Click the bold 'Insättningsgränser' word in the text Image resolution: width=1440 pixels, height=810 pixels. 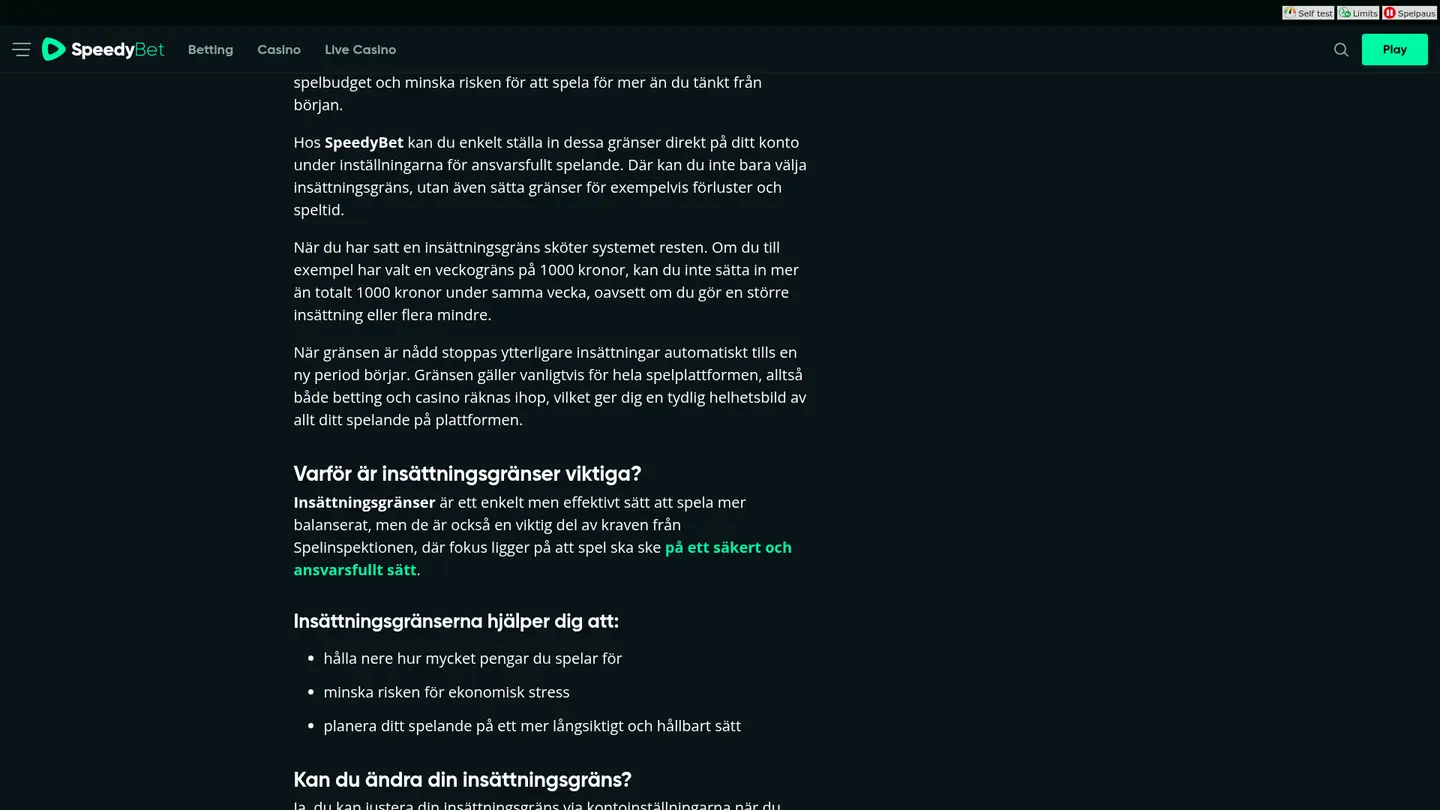click(x=364, y=502)
